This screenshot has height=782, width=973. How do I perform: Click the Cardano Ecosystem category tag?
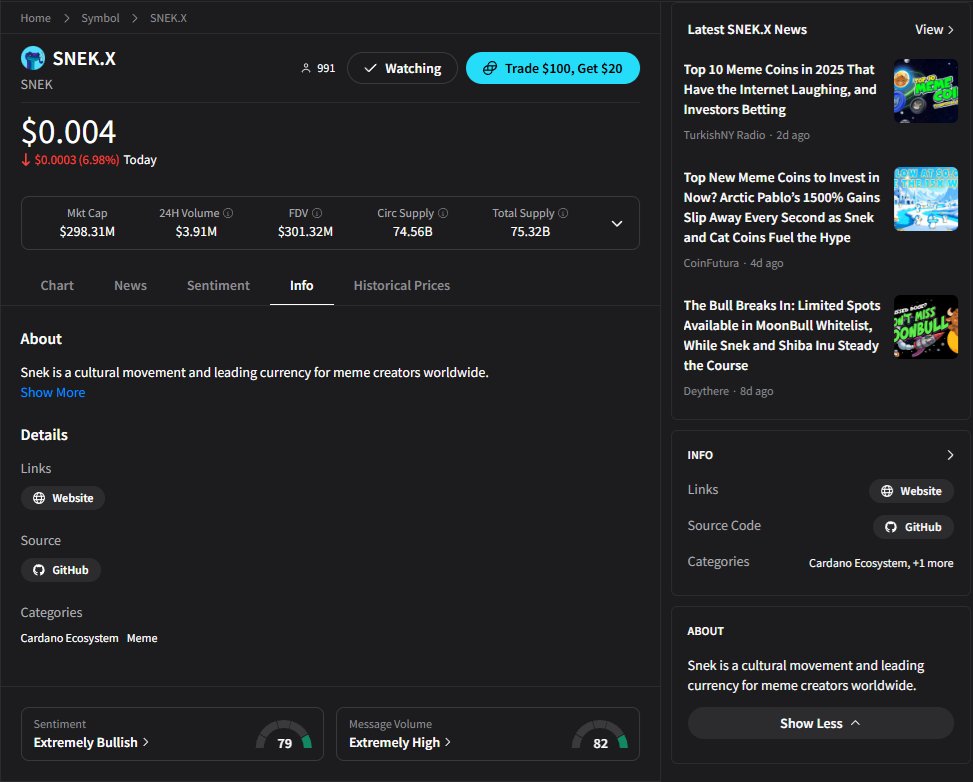pos(70,638)
